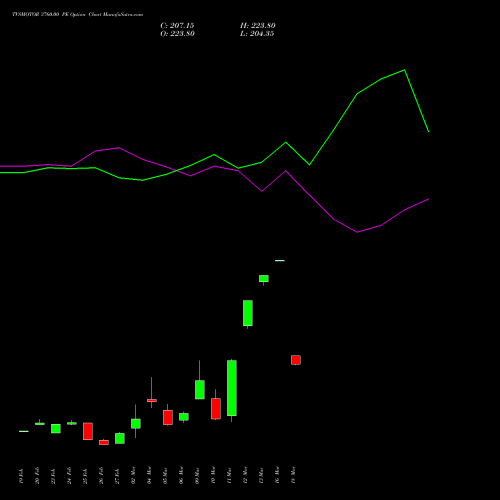The width and height of the screenshot is (500, 500).
Task: Click the tall green candle above 11 Mar
Action: pos(232,388)
